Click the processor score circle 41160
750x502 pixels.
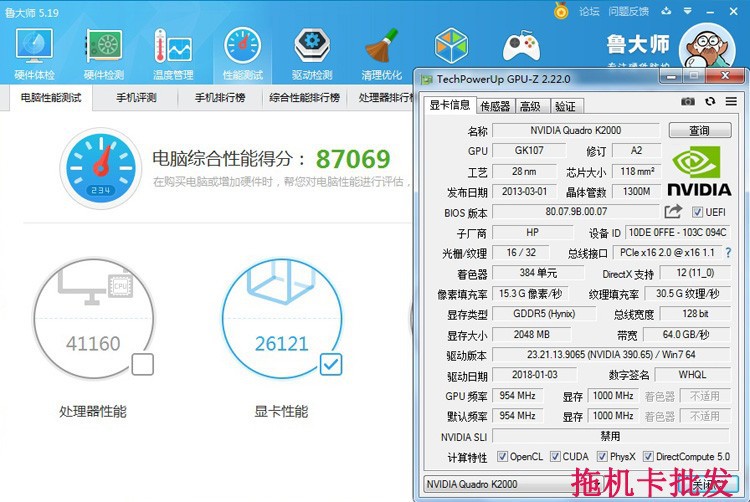tap(94, 319)
